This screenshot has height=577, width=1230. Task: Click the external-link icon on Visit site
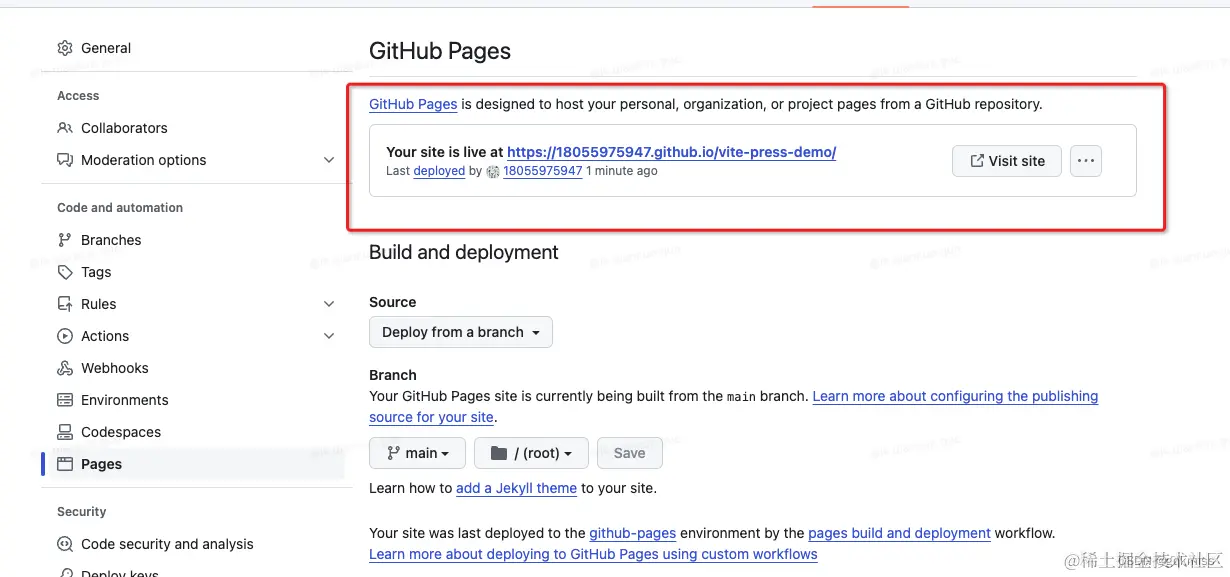(x=977, y=161)
